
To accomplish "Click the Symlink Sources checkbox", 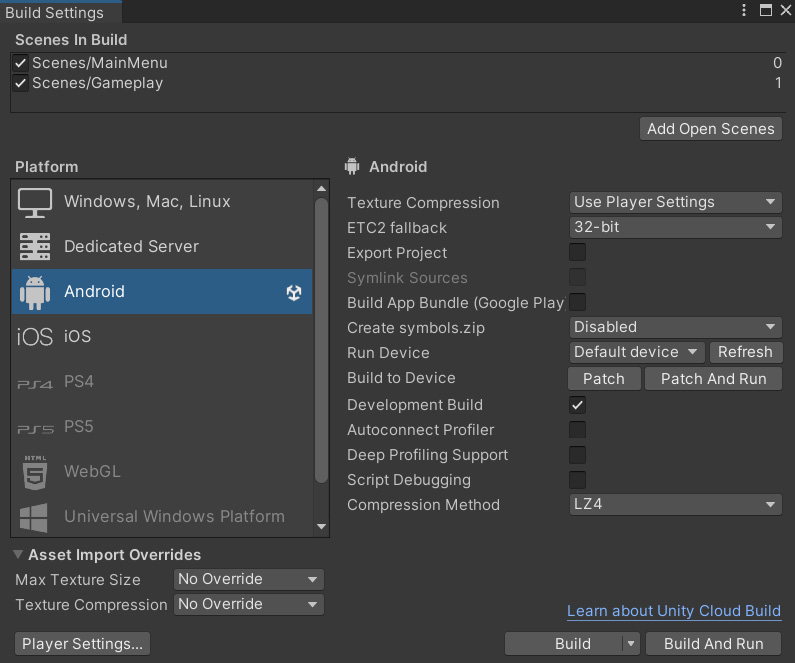I will pyautogui.click(x=577, y=277).
